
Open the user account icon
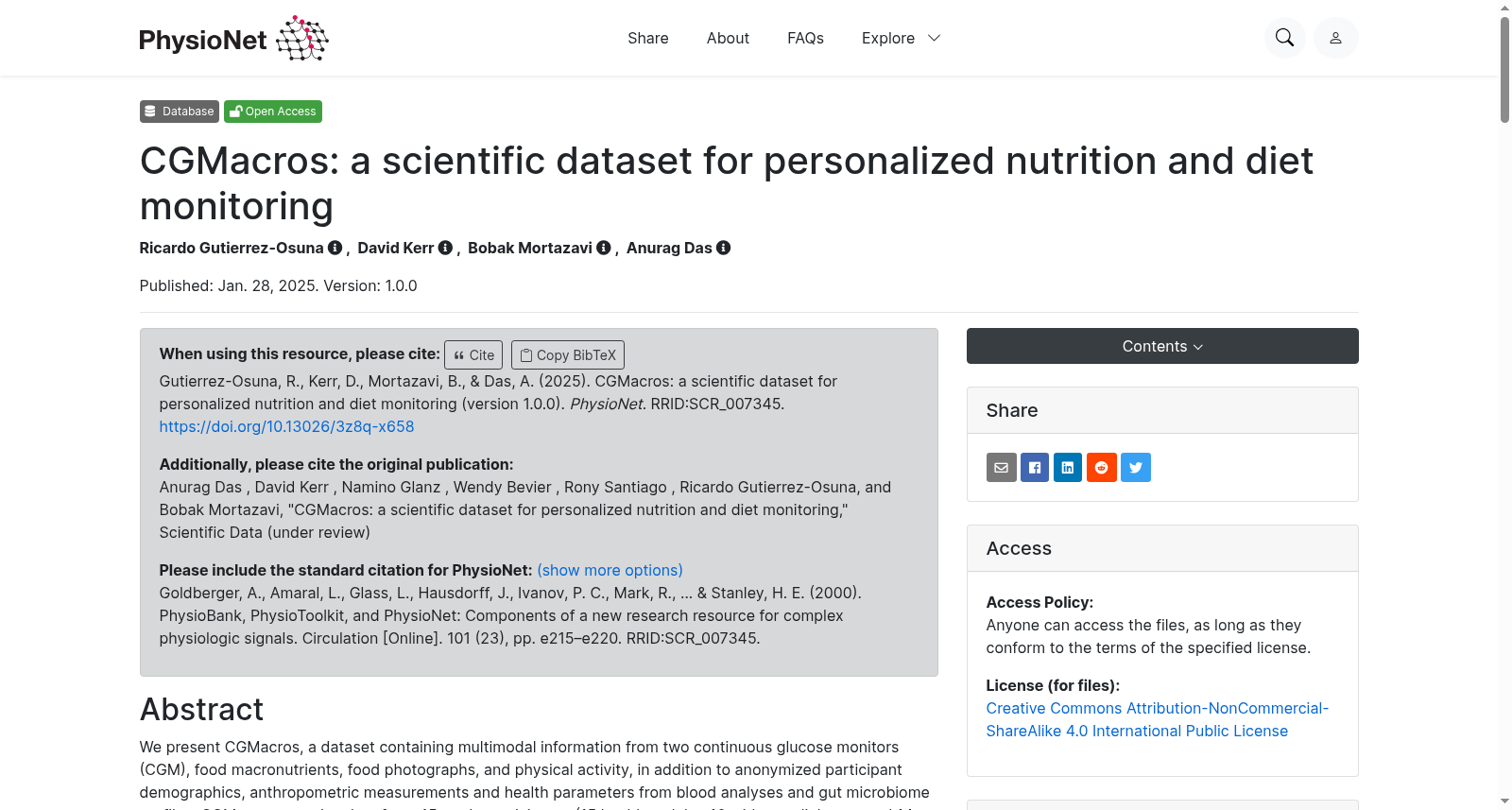pos(1335,38)
